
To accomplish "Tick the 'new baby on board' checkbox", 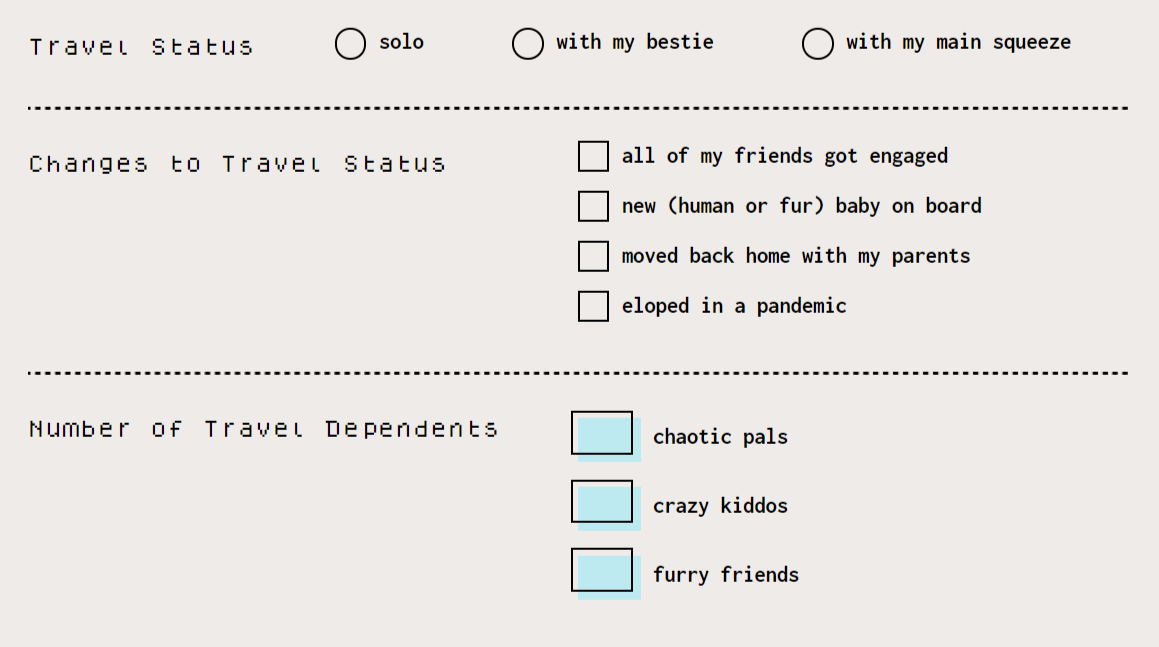I will click(593, 206).
